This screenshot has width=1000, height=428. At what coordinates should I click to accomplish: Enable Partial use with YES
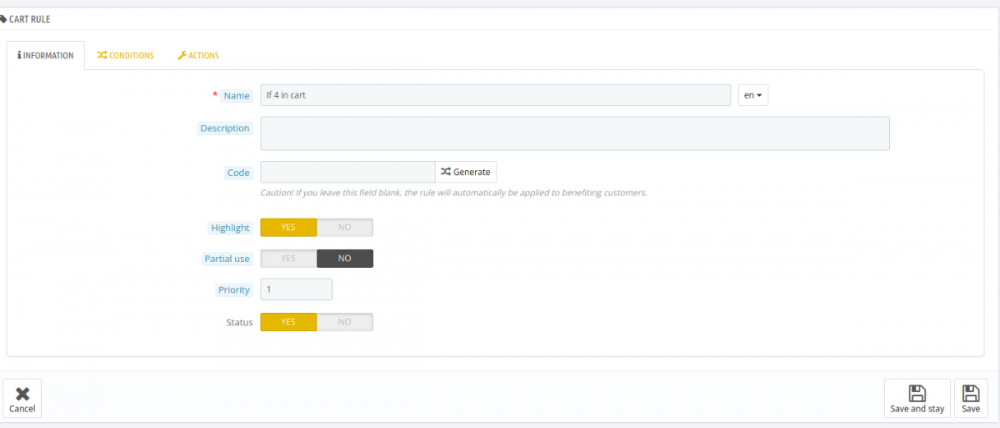pos(288,259)
